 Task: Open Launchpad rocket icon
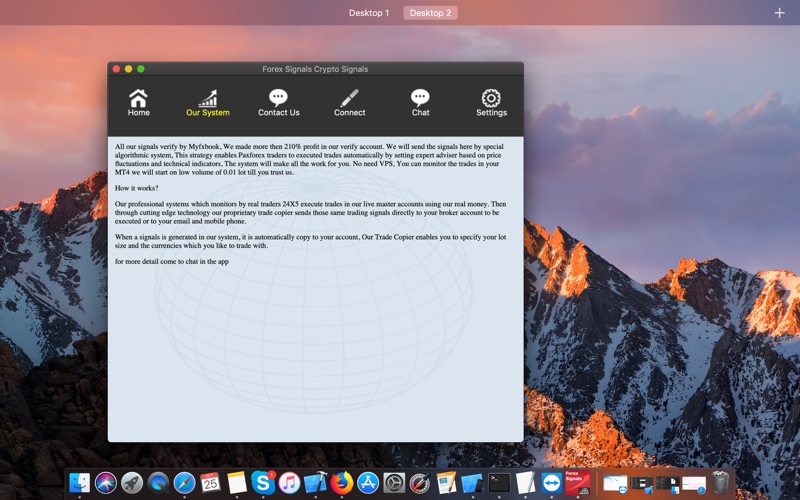point(132,483)
